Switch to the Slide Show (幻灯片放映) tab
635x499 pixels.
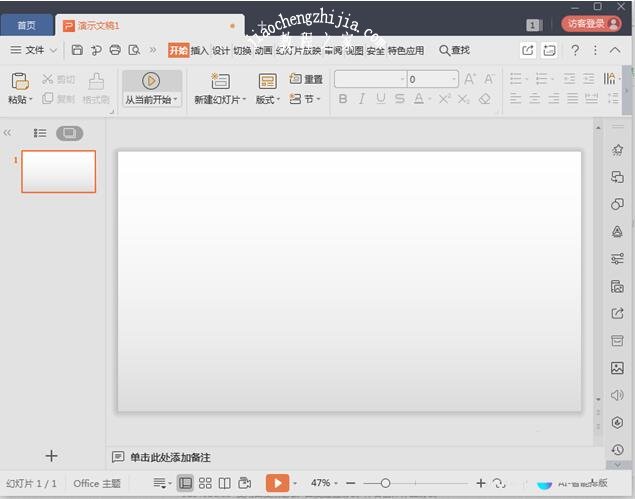298,50
